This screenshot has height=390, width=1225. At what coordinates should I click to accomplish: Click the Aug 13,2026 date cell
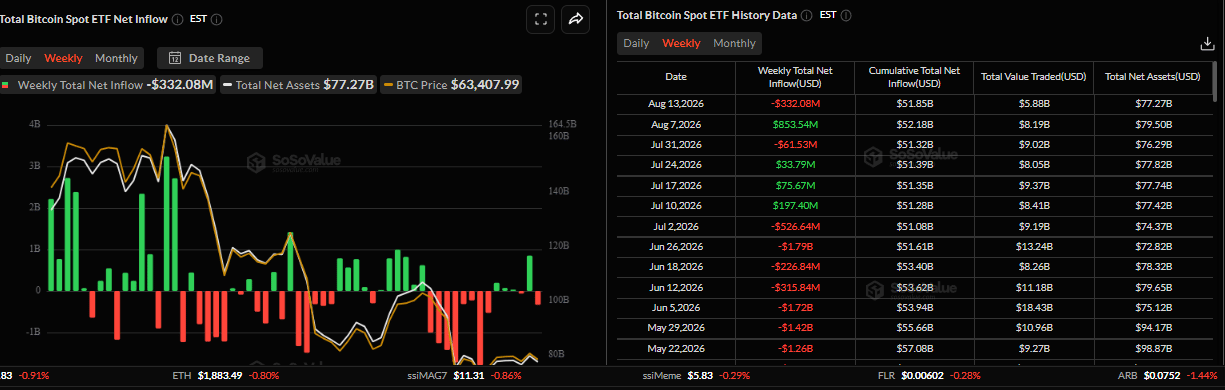click(x=676, y=103)
